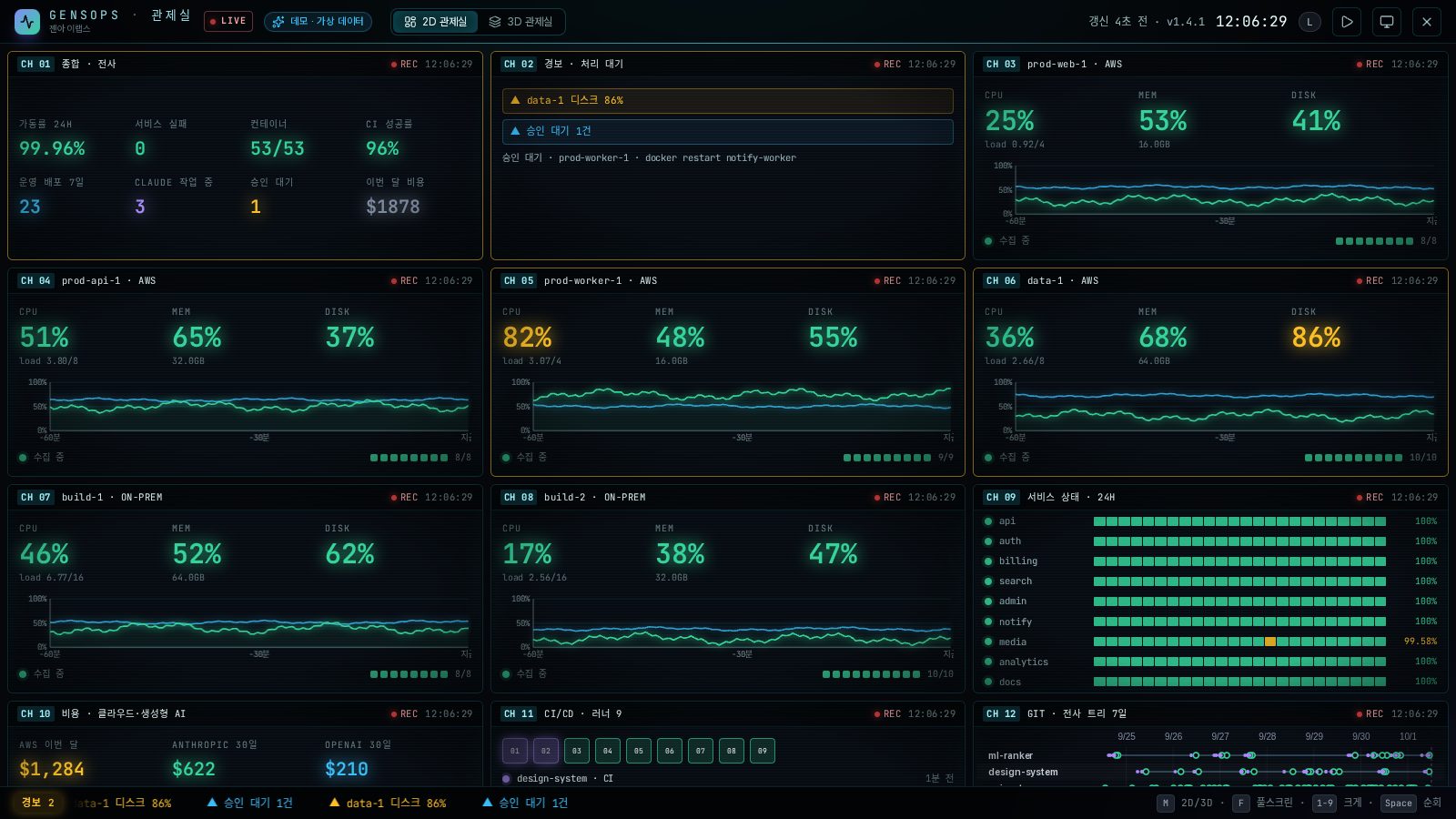1456x819 pixels.
Task: Click CI runner 07 tile
Action: pos(701,751)
